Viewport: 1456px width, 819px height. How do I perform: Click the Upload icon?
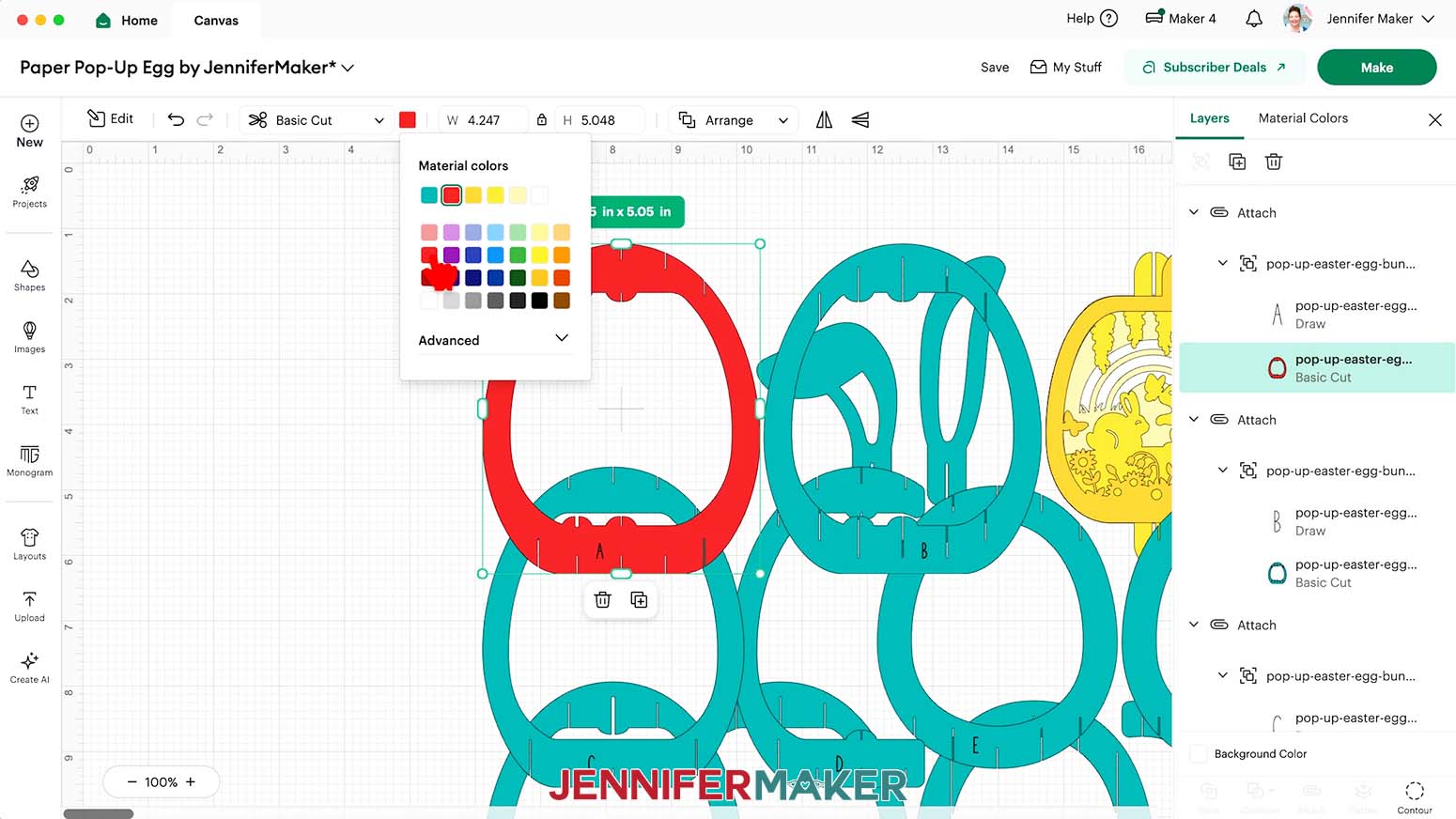pos(29,606)
